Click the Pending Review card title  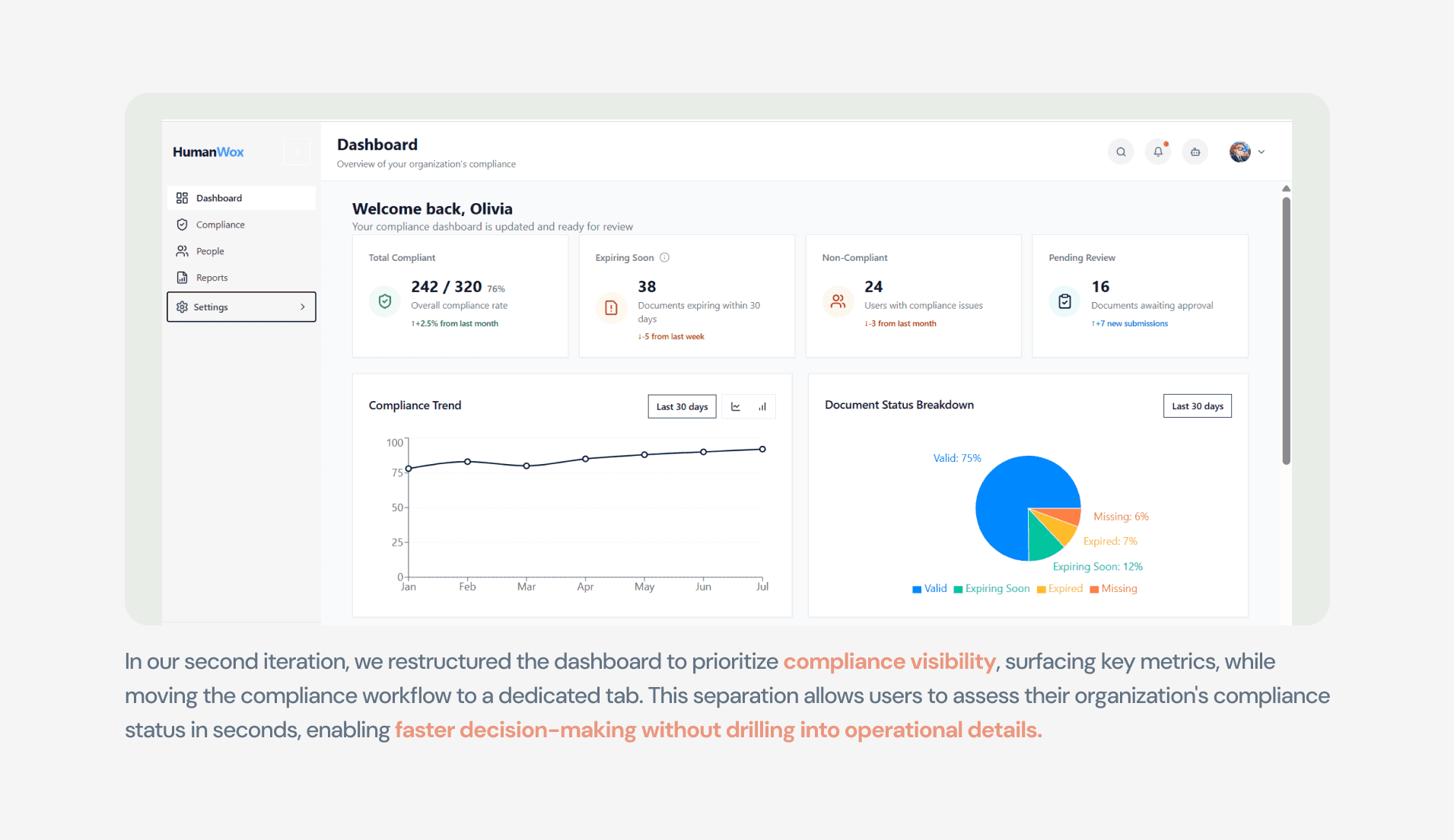point(1082,258)
